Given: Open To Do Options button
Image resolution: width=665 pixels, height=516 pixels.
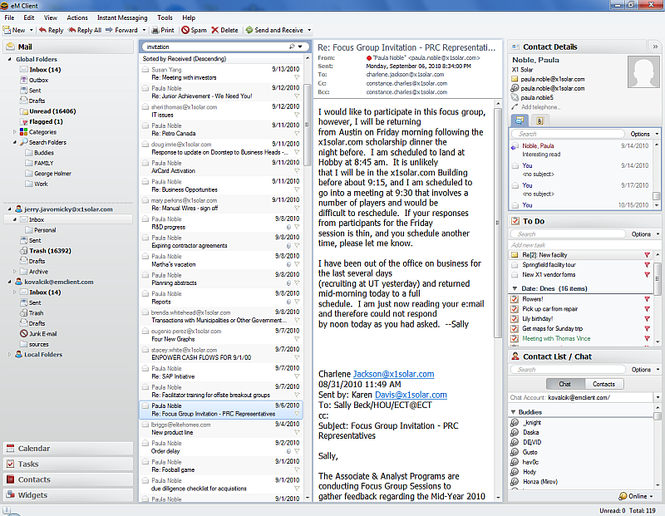Looking at the screenshot, I should click(x=645, y=234).
